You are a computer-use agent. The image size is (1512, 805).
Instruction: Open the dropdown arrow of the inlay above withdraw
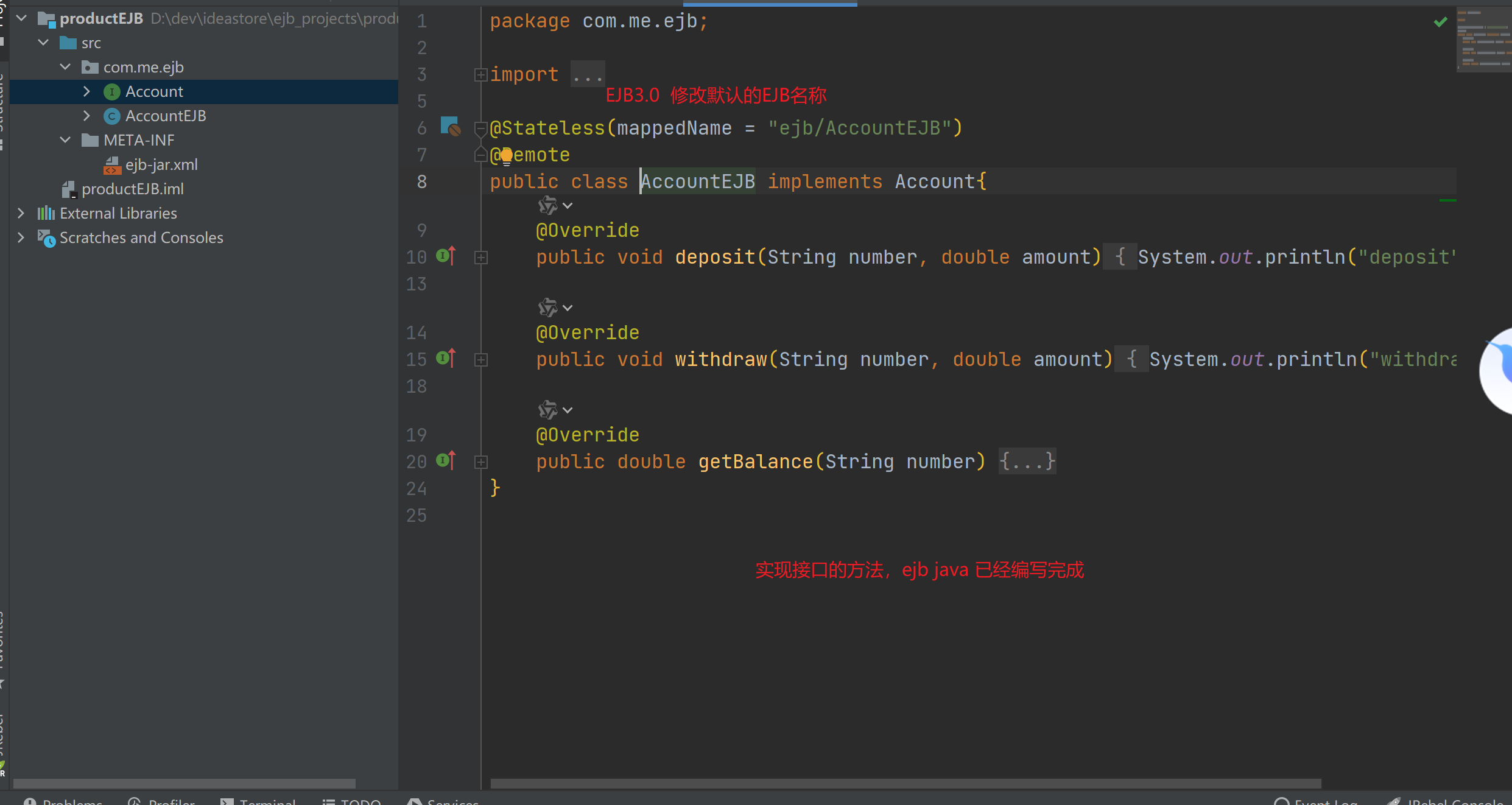pyautogui.click(x=568, y=308)
